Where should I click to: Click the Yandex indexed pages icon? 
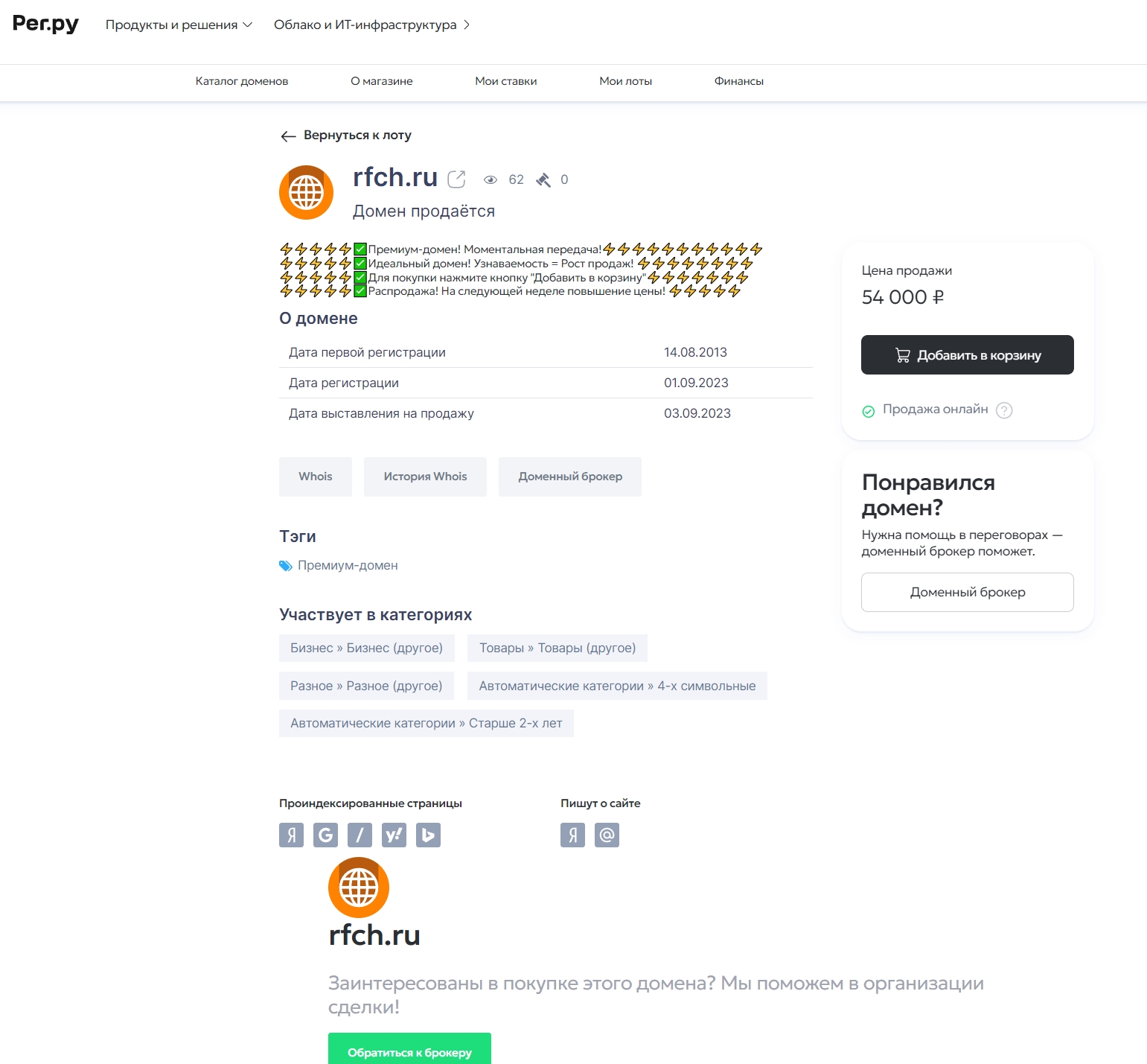(x=291, y=835)
